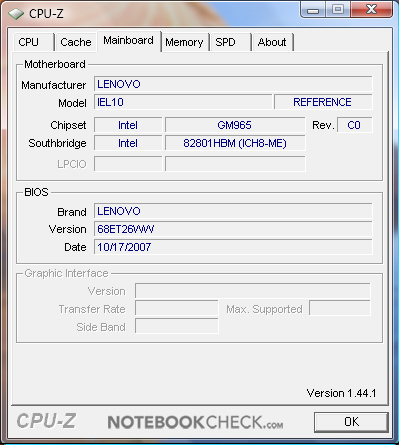
Task: Click the CPU-Z title bar icon
Action: point(16,14)
